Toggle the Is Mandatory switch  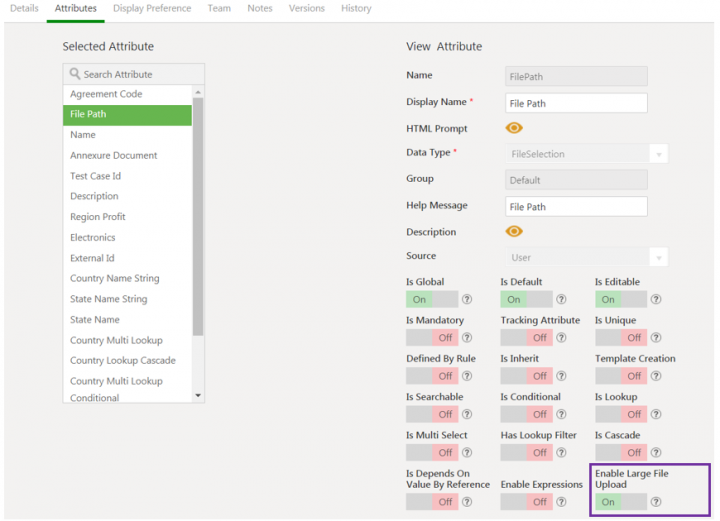pos(432,338)
